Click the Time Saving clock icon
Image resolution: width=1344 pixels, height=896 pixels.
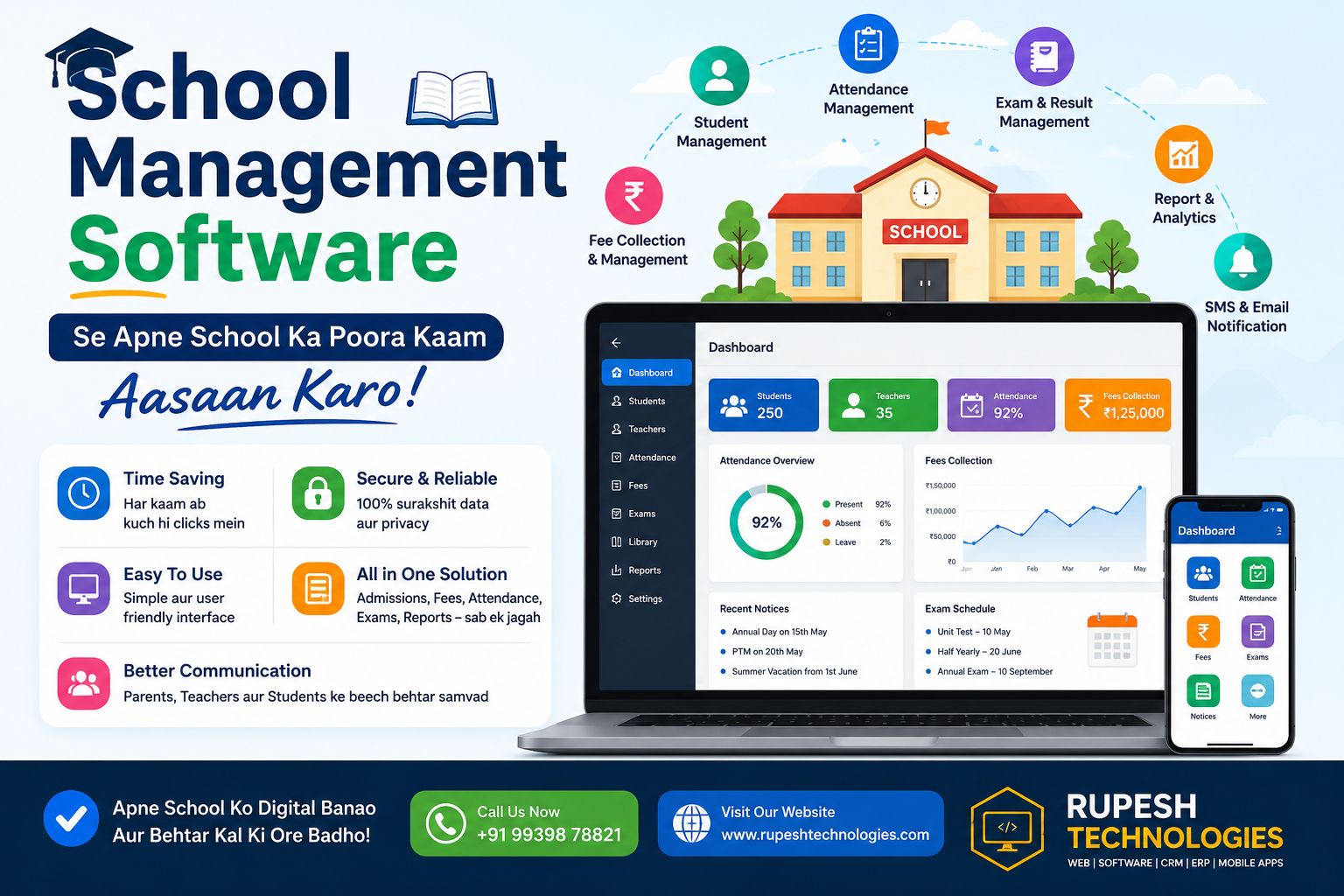84,493
